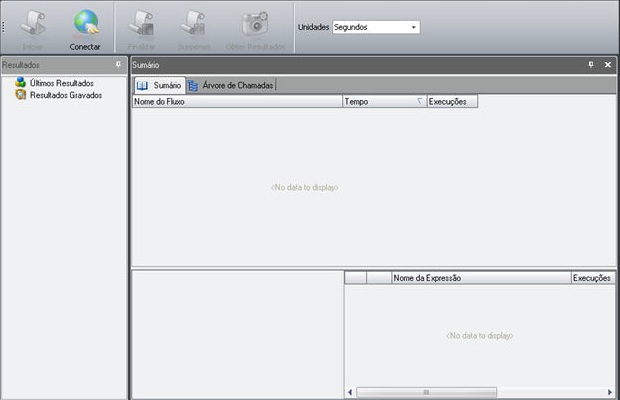
Task: Click the Execuções column header in top grid
Action: point(452,102)
